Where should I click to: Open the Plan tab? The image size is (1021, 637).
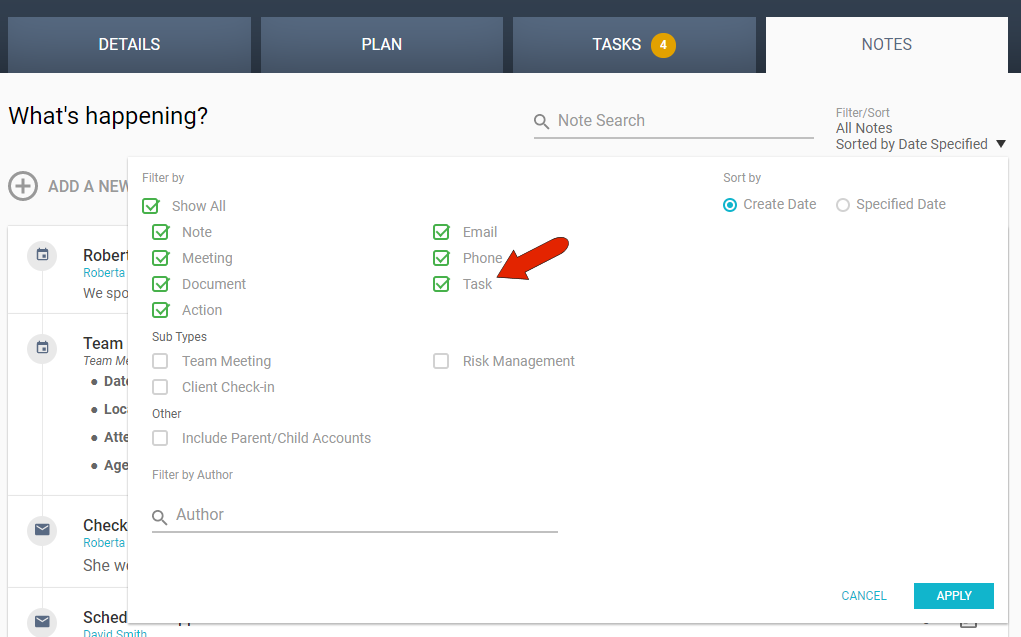[381, 45]
